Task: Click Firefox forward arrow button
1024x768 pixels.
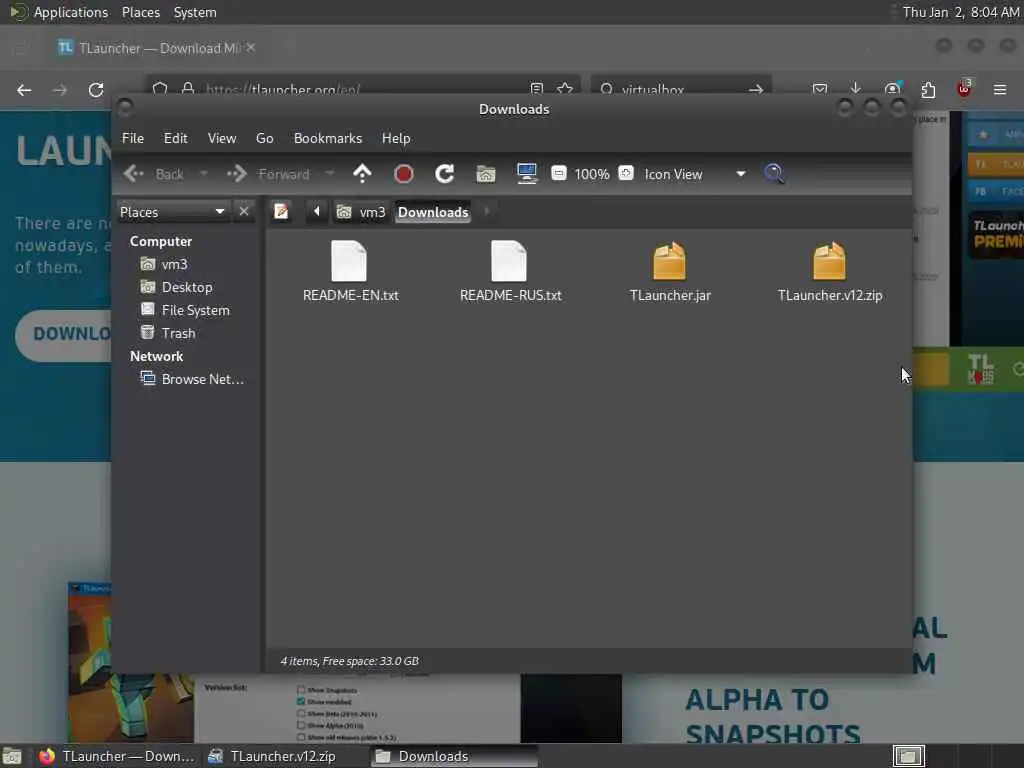Action: pos(60,90)
